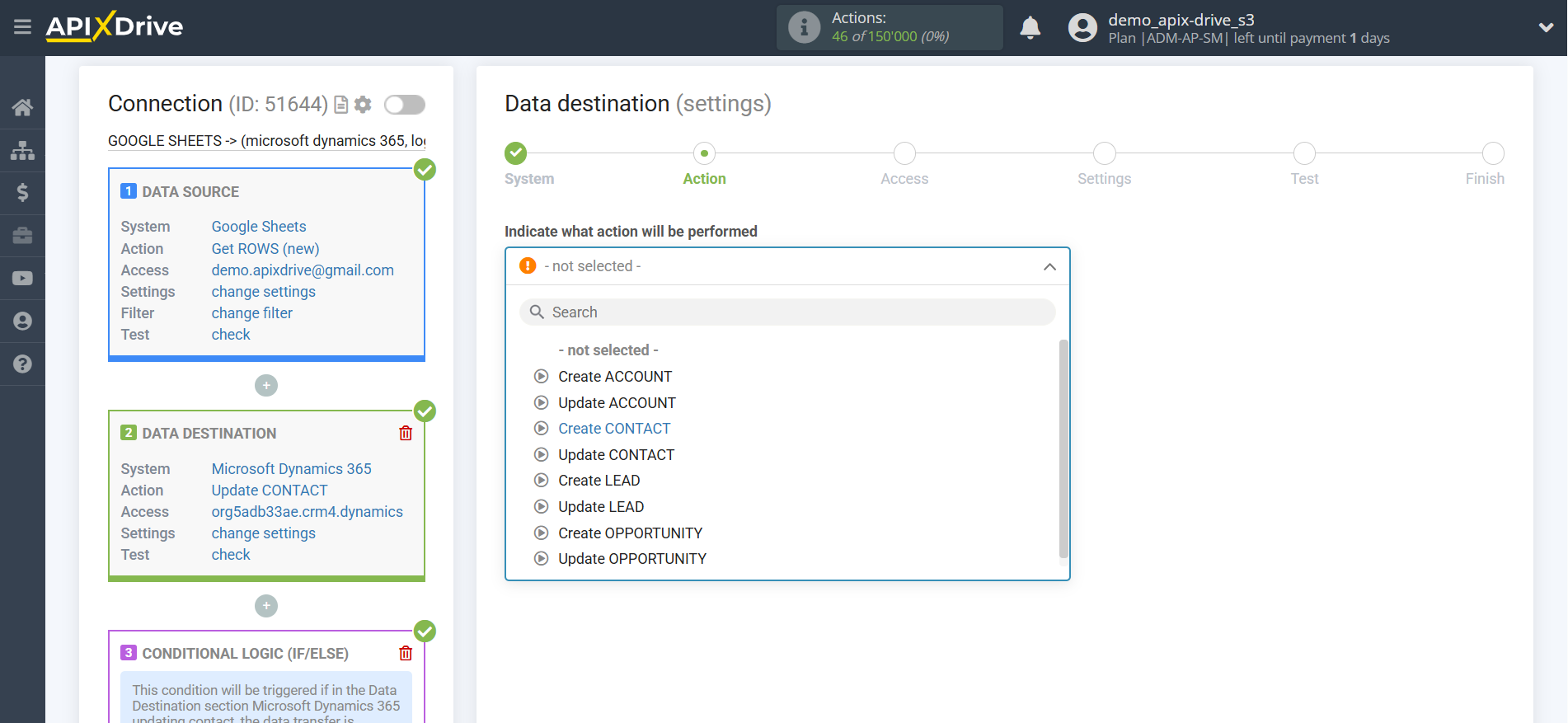
Task: Toggle the connection on/off switch
Action: click(405, 105)
